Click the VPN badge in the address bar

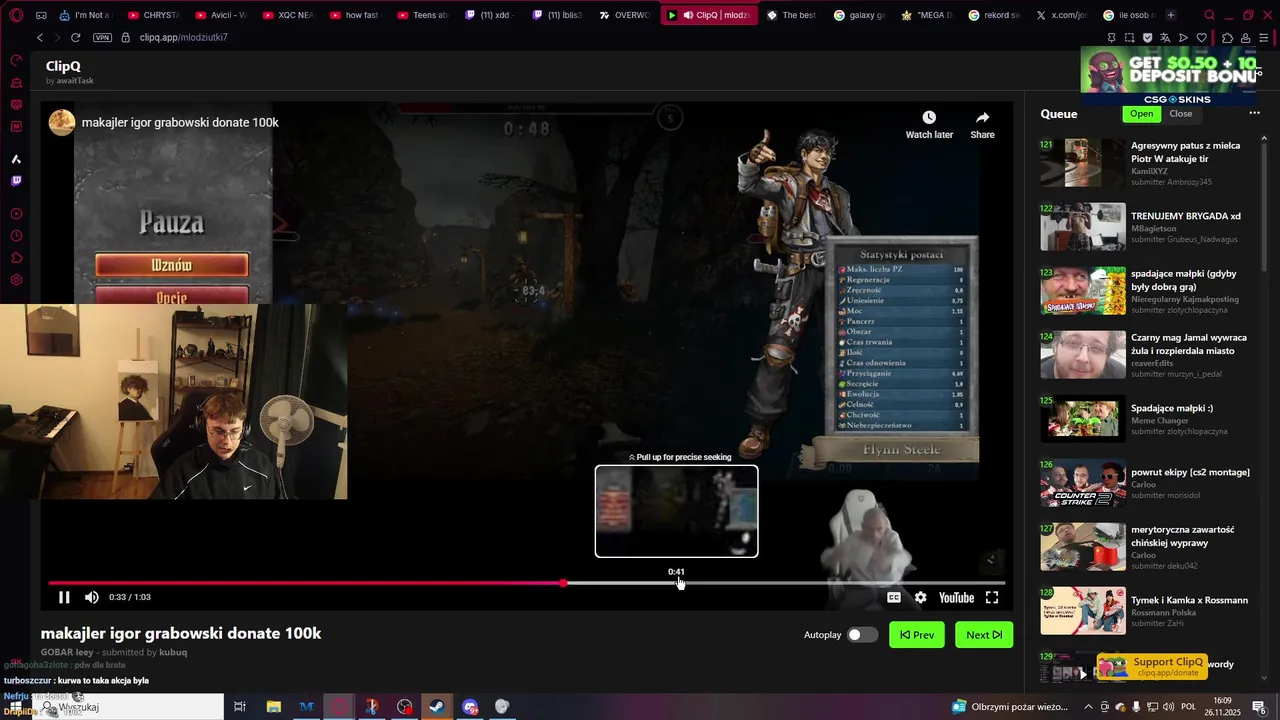click(102, 37)
